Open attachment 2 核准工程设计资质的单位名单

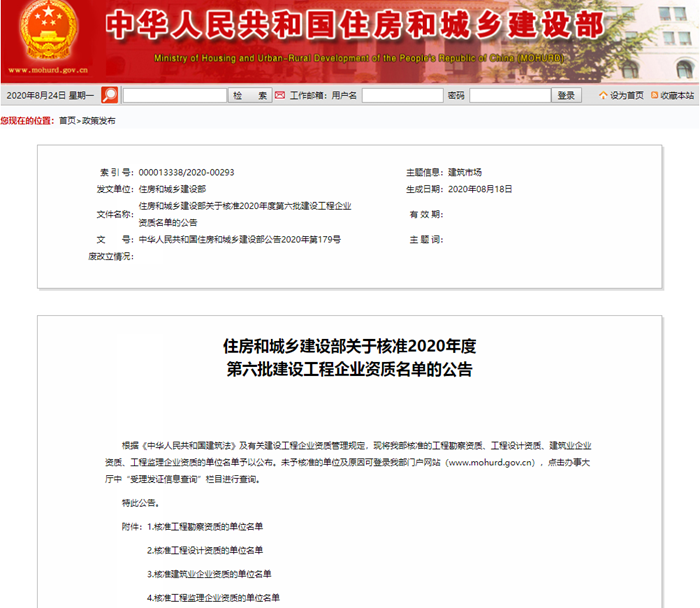[204, 550]
